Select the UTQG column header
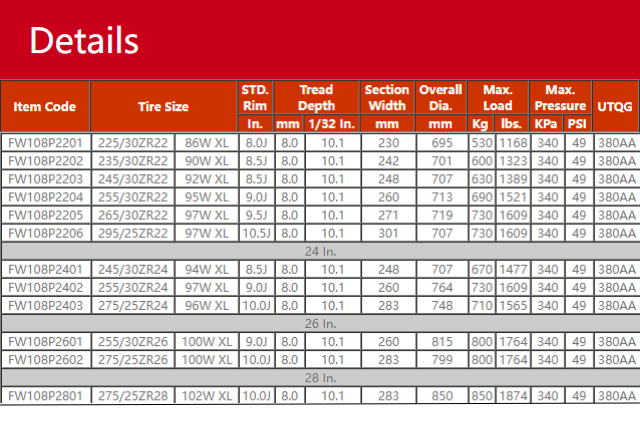Viewport: 640px width, 430px height. [x=616, y=106]
